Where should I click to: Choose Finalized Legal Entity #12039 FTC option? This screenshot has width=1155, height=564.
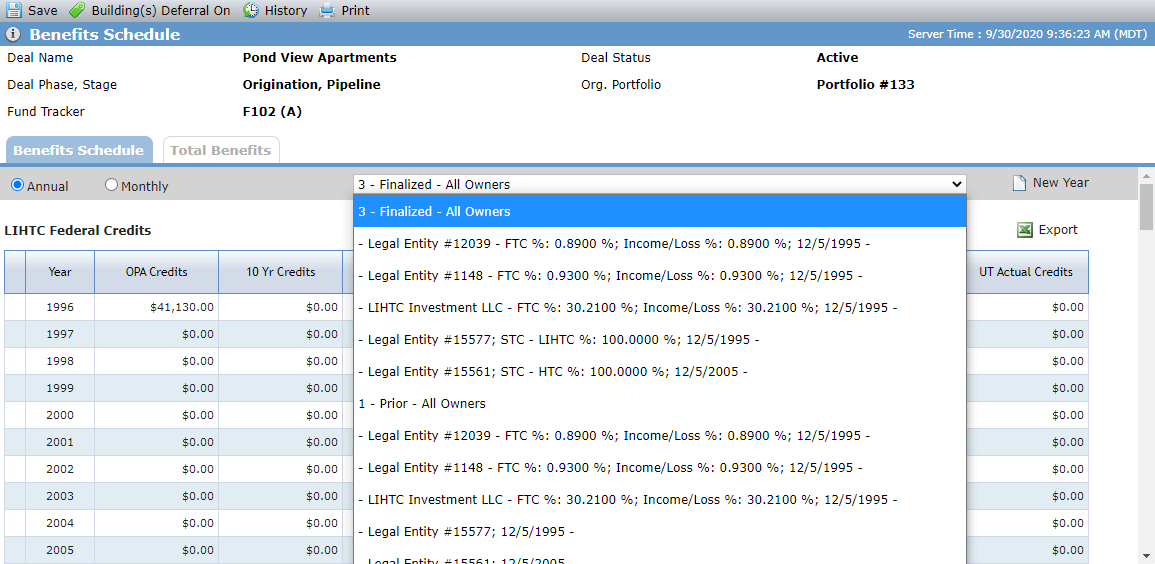[x=660, y=243]
